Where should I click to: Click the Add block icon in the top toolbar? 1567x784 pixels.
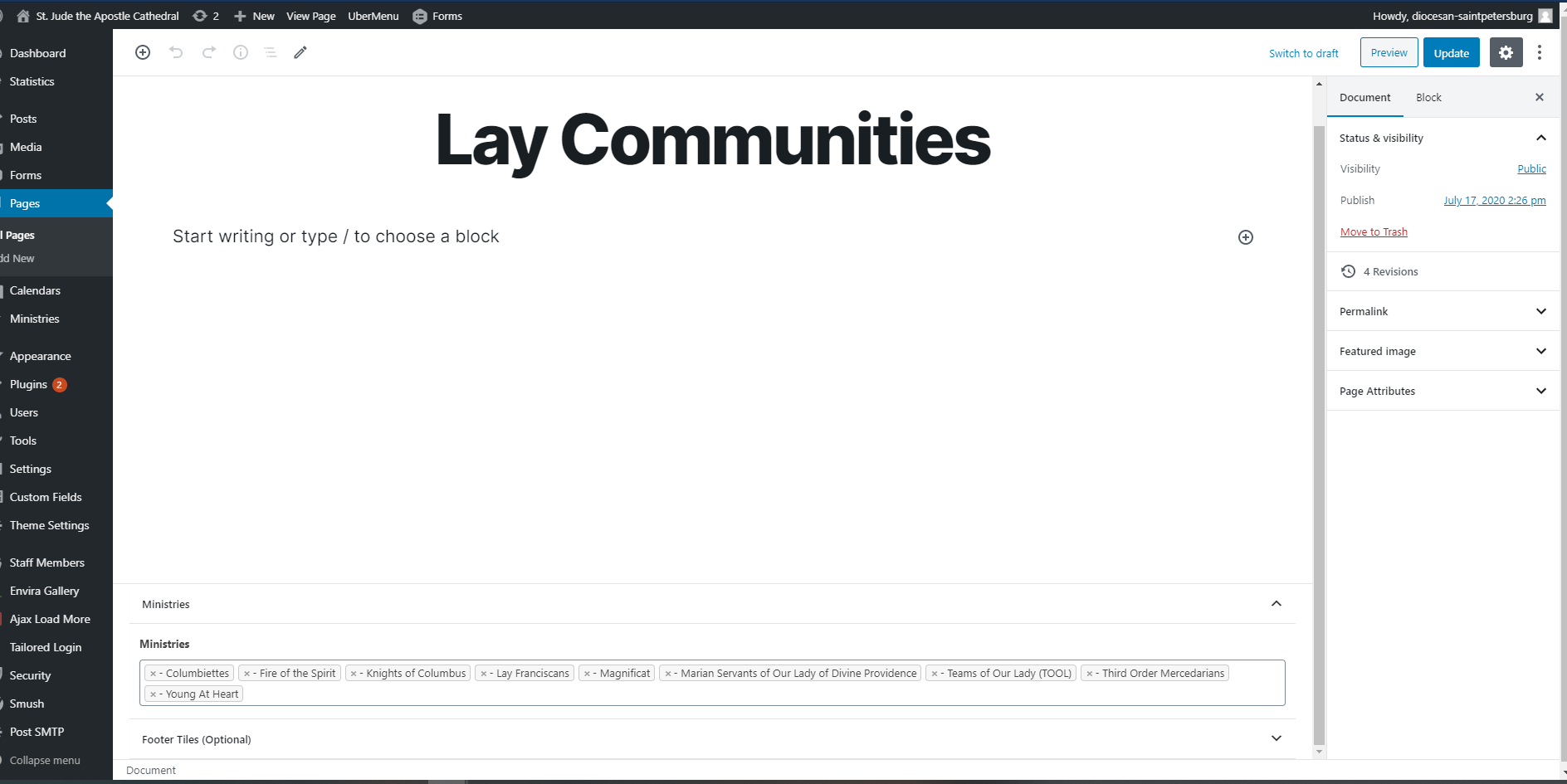143,52
